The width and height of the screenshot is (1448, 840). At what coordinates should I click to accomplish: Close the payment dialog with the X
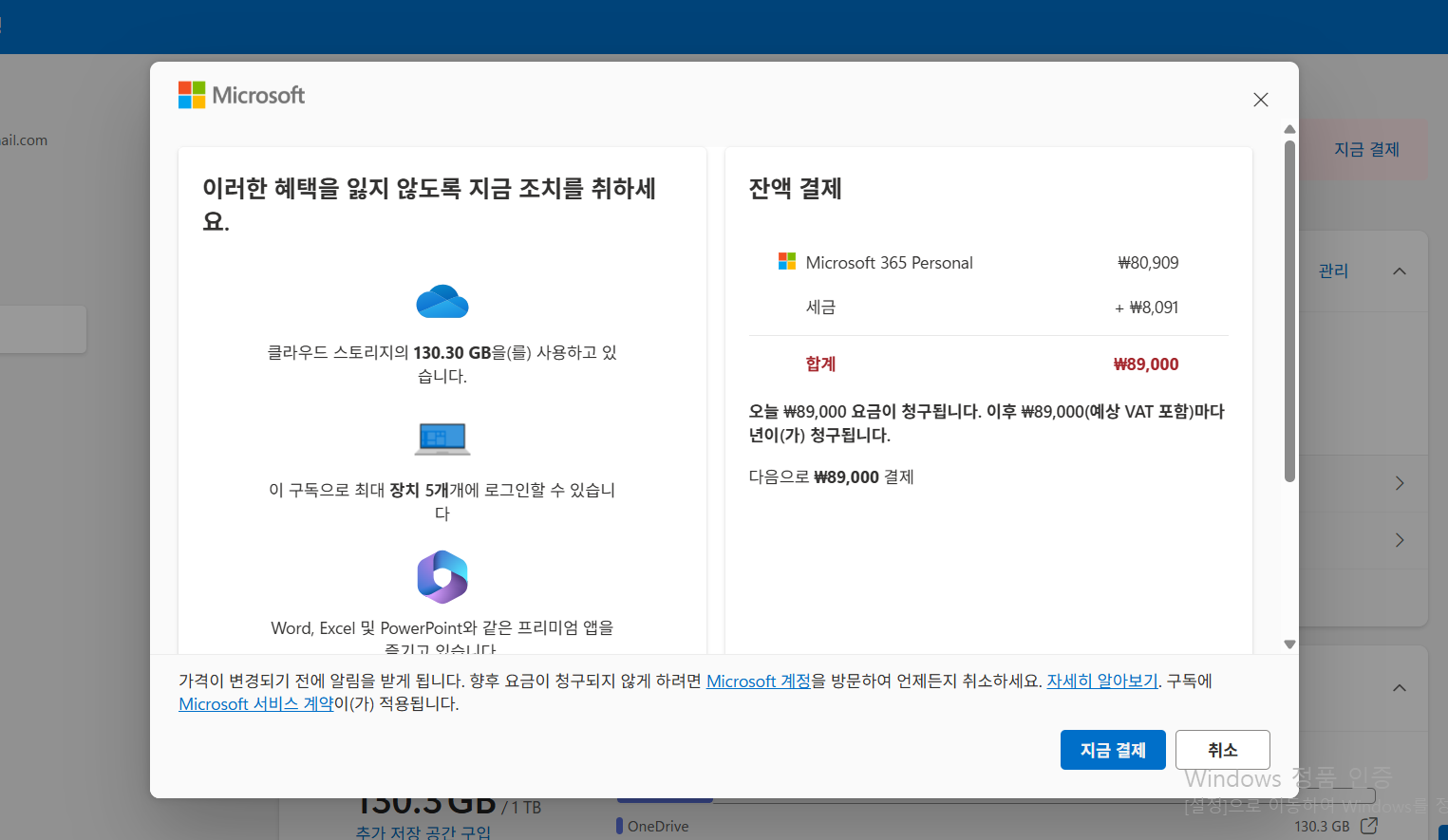[1260, 100]
